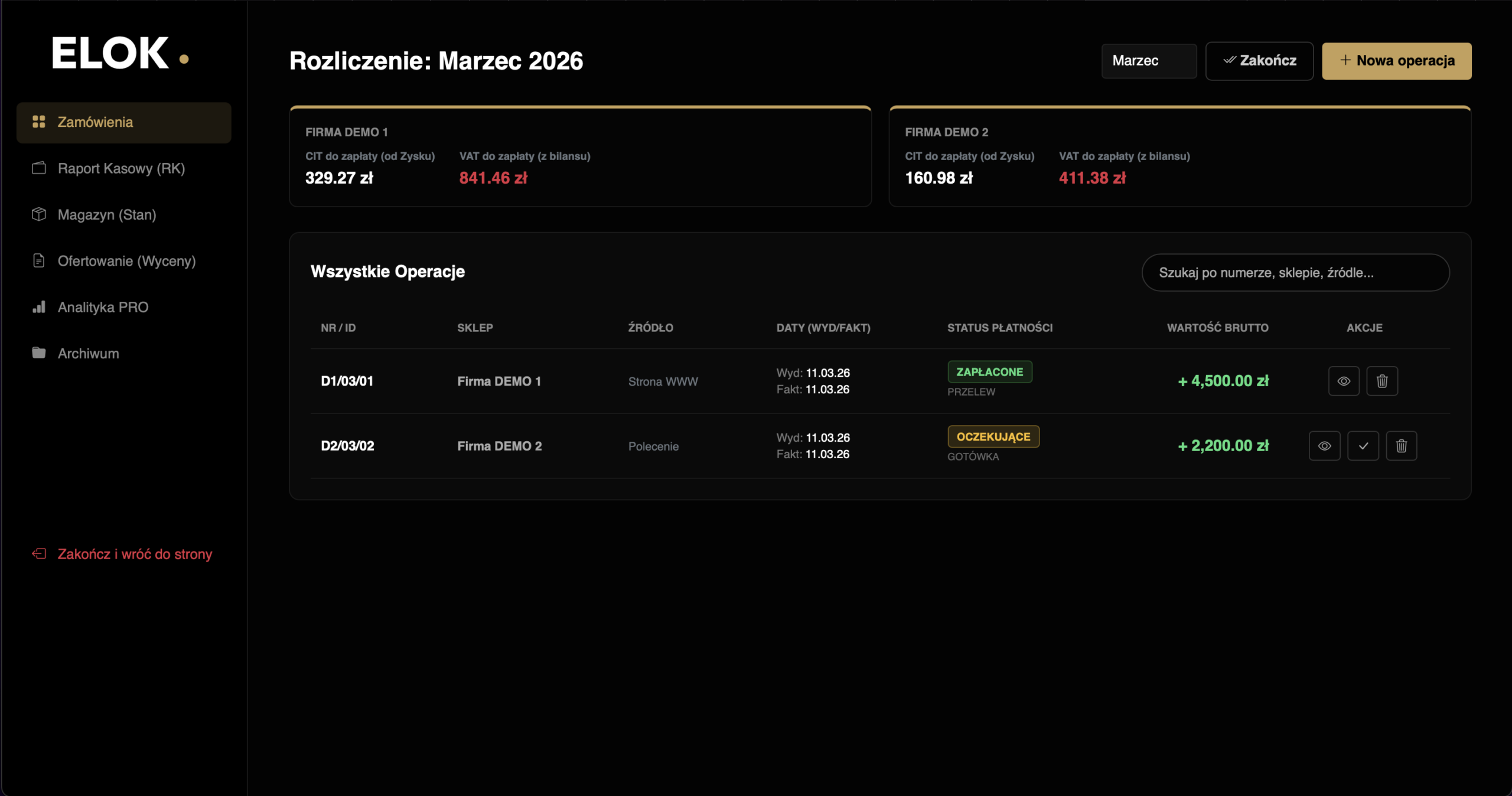Focus the operations search field
The width and height of the screenshot is (1512, 796).
[x=1295, y=273]
